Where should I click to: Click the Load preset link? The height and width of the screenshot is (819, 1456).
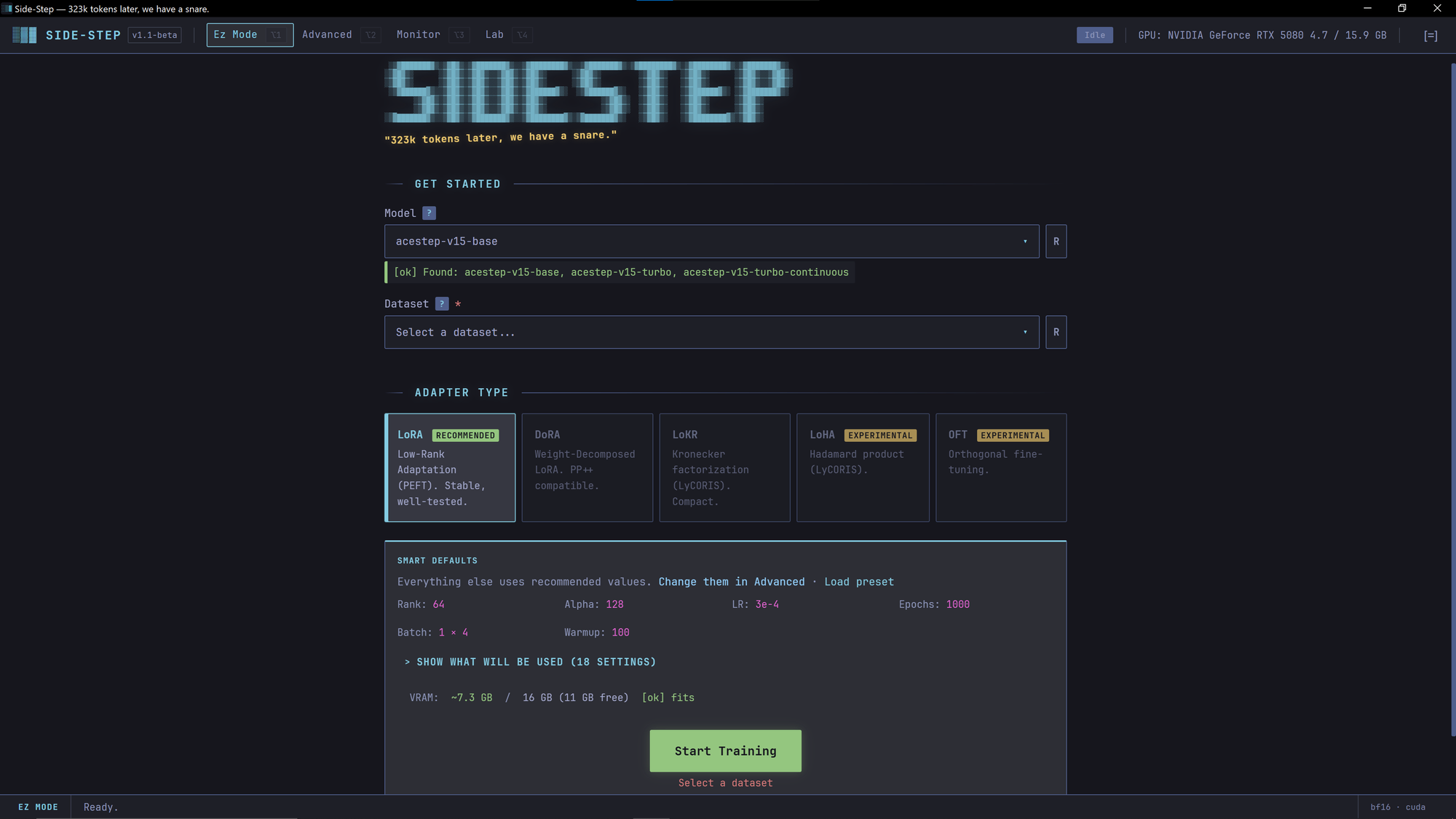(858, 582)
